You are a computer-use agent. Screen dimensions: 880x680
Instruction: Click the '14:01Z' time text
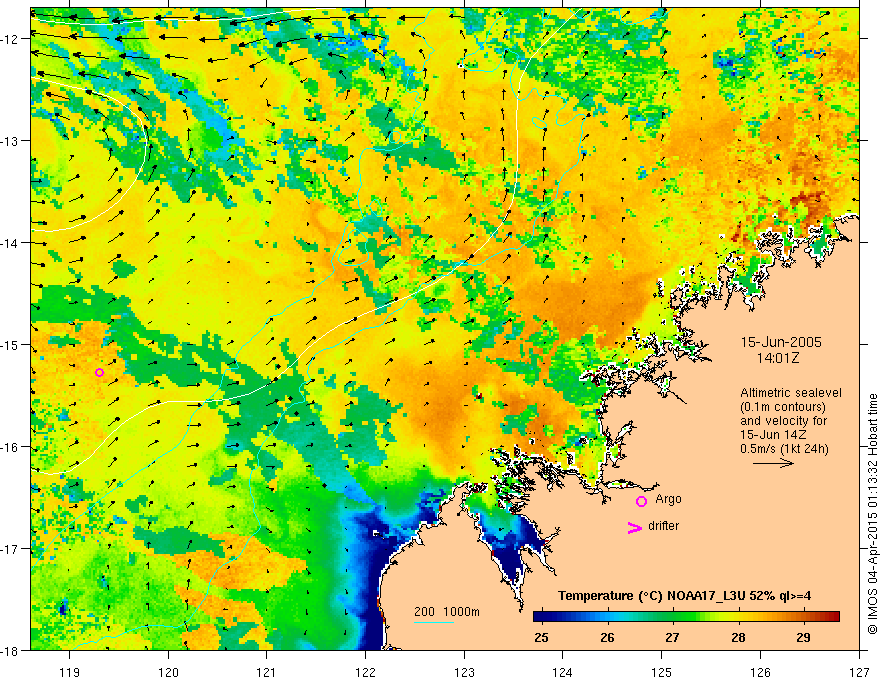778,358
